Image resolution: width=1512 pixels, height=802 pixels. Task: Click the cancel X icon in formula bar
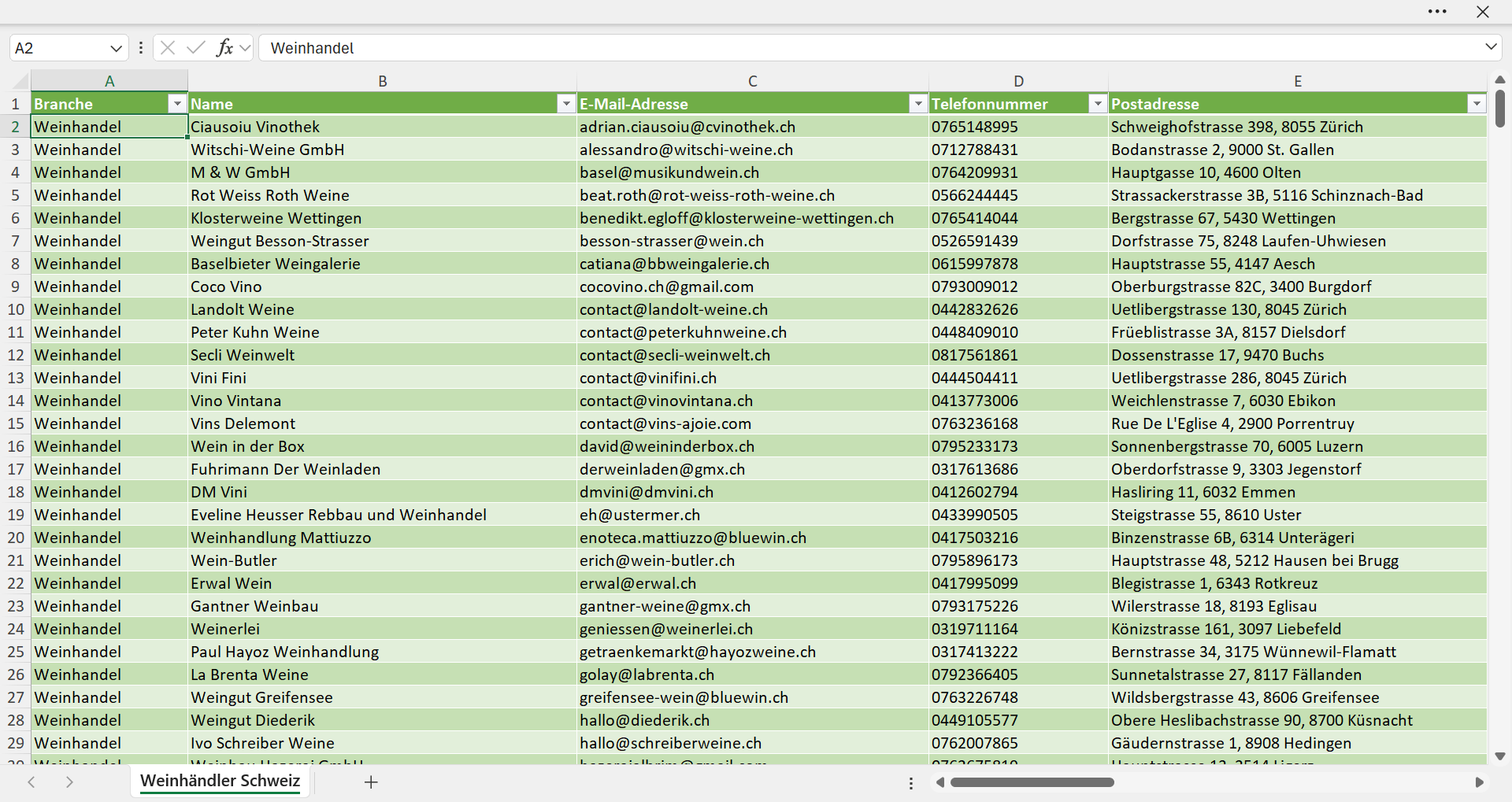point(168,48)
